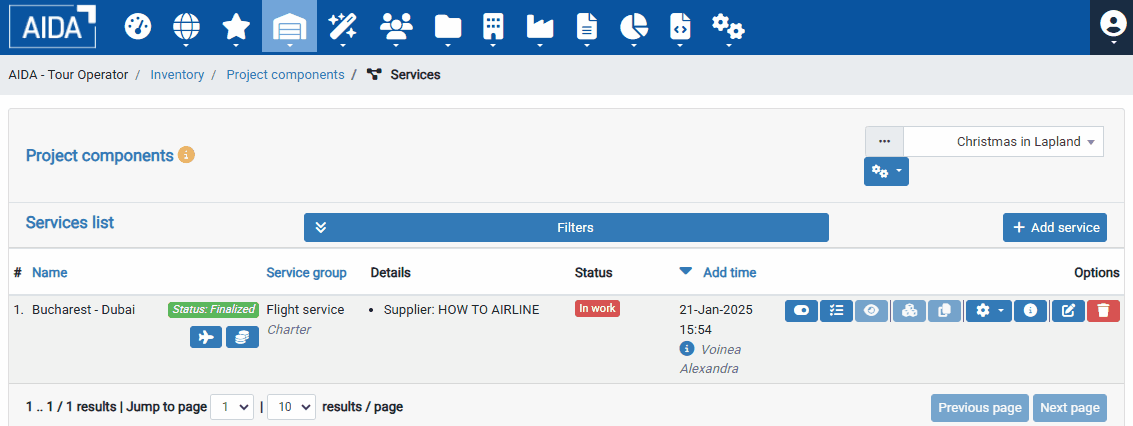1133x426 pixels.
Task: Open the highlighted warehouse inventory menu
Action: tap(289, 27)
